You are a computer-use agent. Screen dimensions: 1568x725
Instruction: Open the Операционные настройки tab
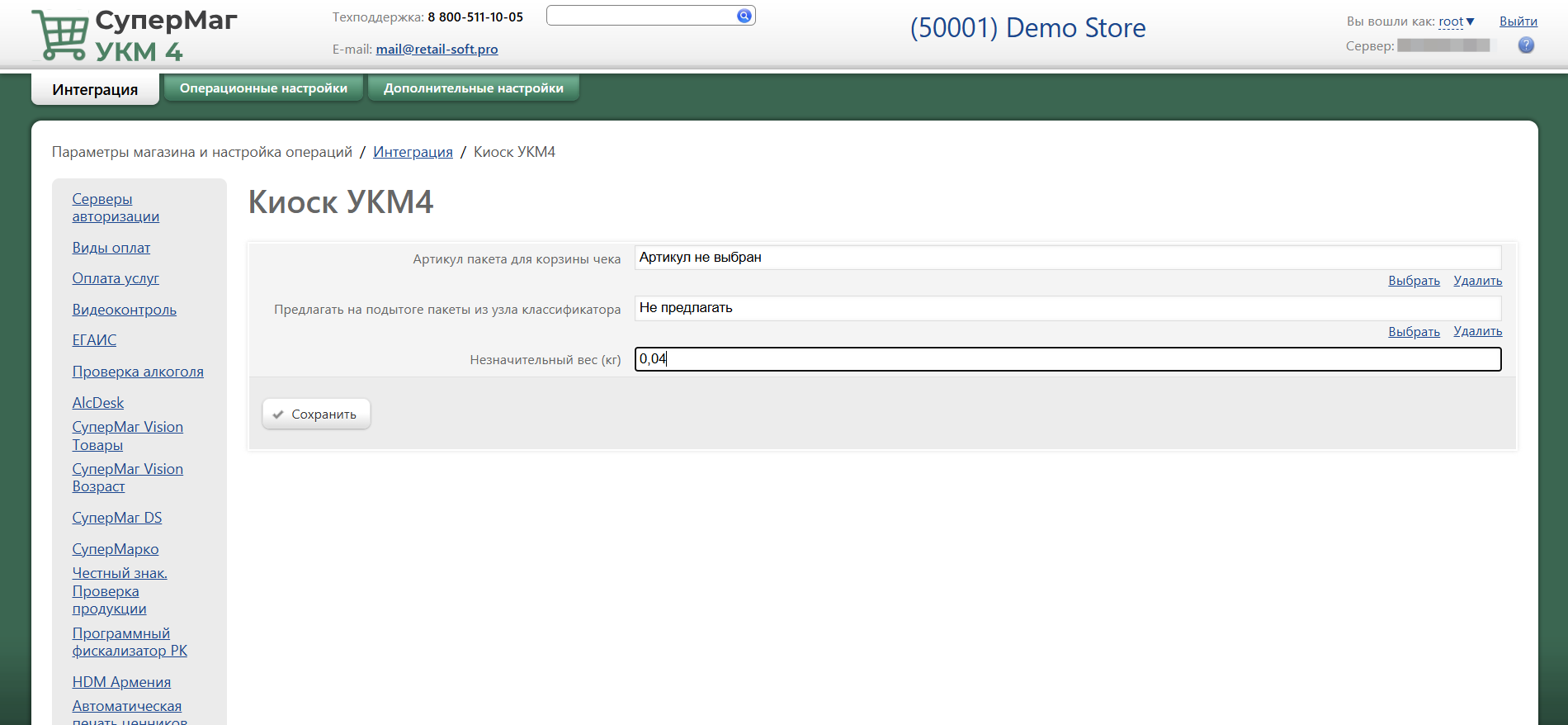(x=263, y=88)
